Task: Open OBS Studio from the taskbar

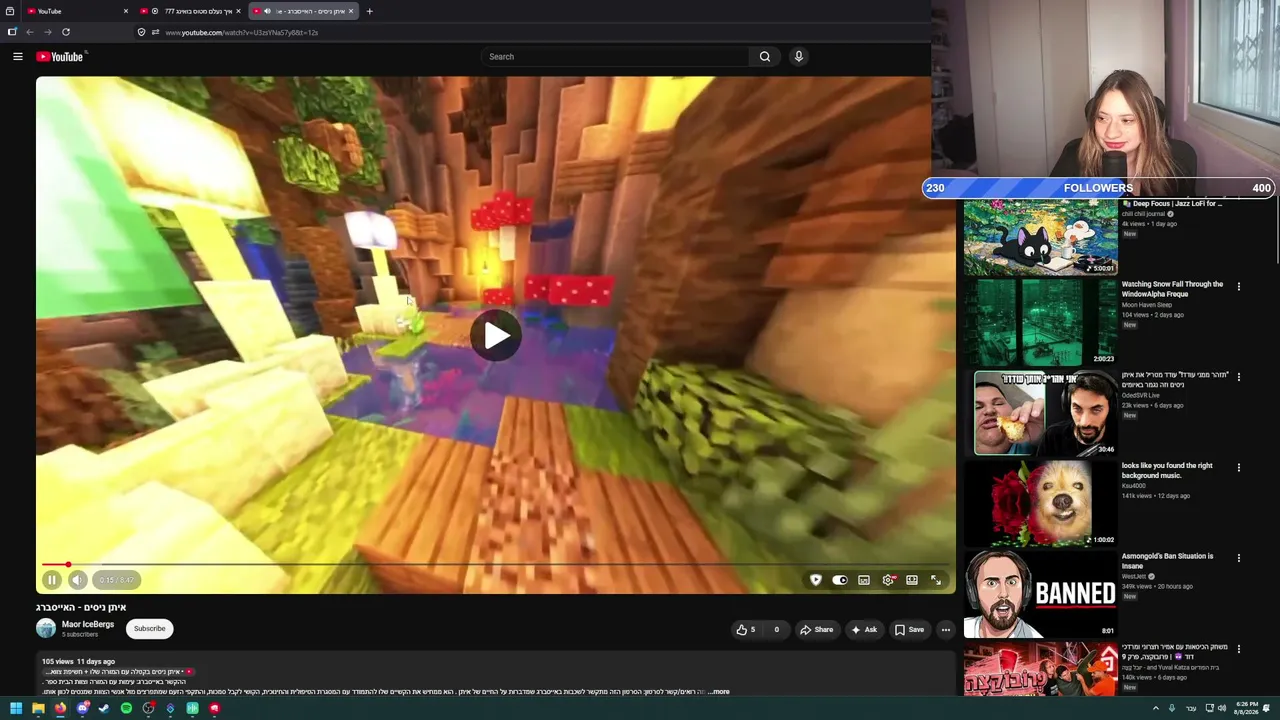Action: 148,709
